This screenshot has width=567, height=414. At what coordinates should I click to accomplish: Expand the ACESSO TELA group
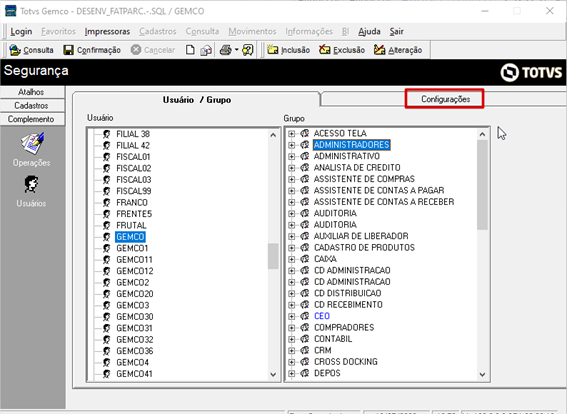291,134
